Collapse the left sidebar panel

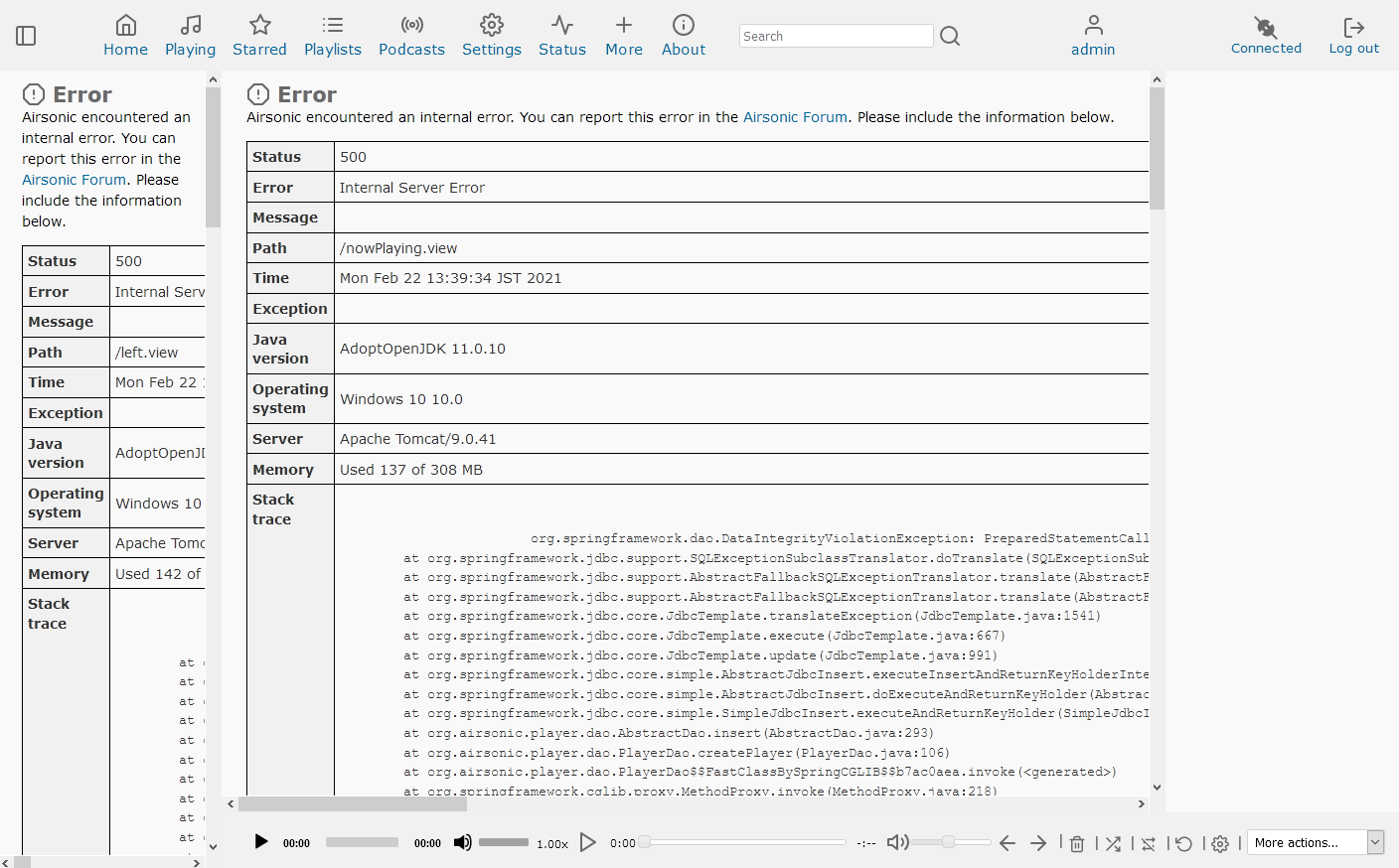(26, 35)
